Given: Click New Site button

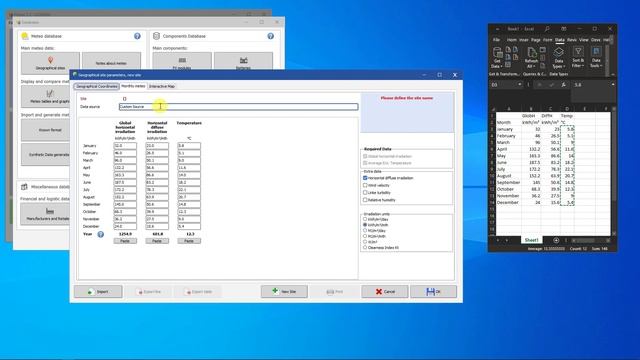Looking at the screenshot, I should pos(284,291).
